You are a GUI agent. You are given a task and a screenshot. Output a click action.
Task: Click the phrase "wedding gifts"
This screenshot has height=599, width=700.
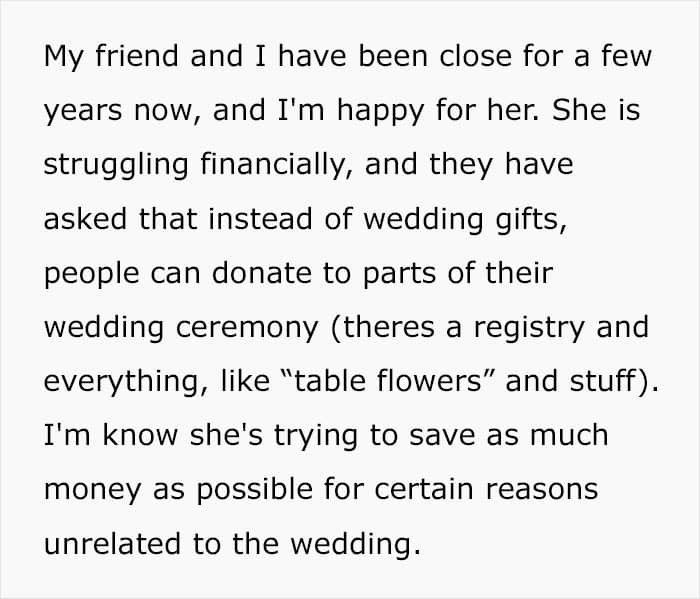pos(462,220)
